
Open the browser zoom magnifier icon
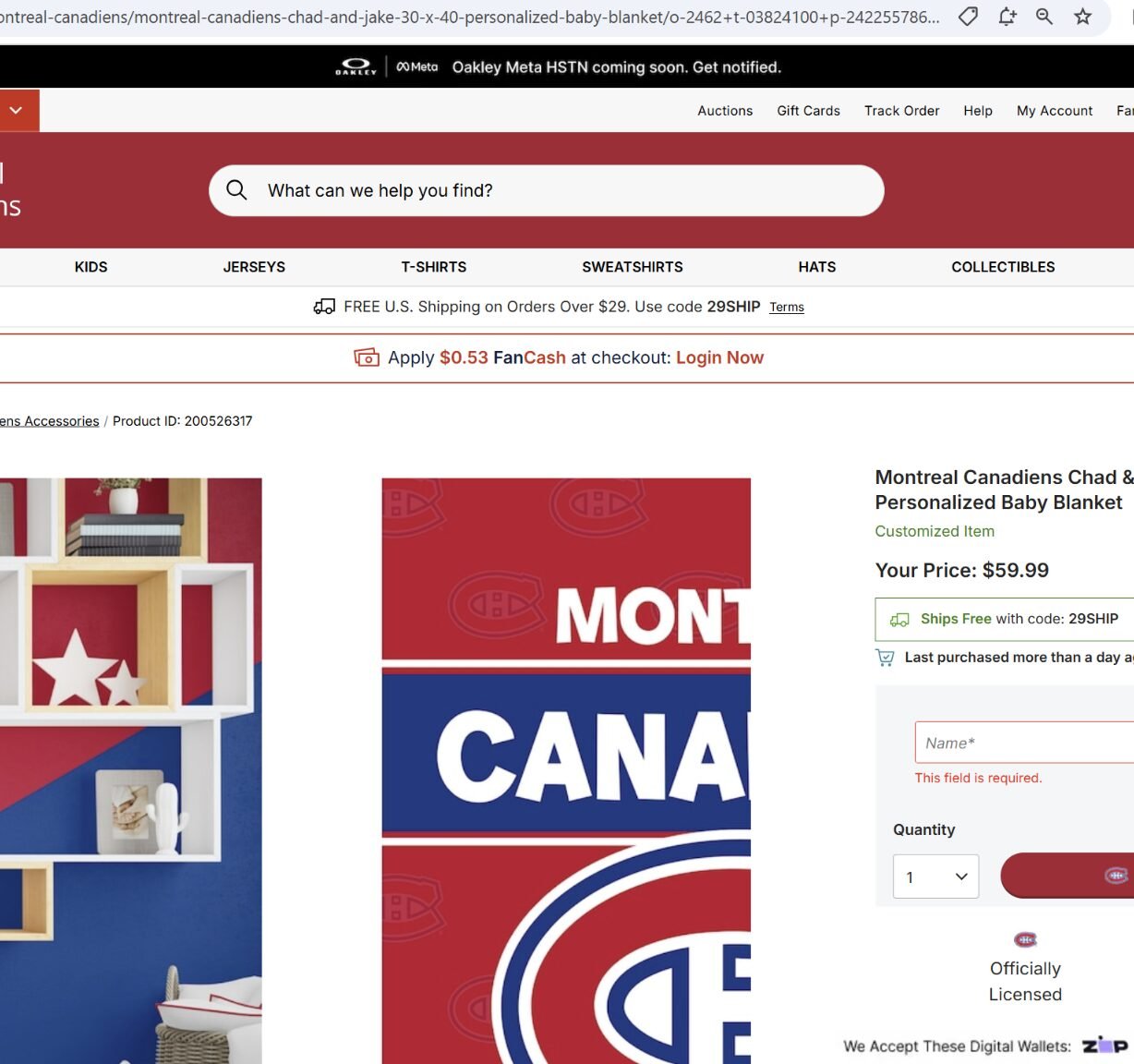tap(1044, 16)
